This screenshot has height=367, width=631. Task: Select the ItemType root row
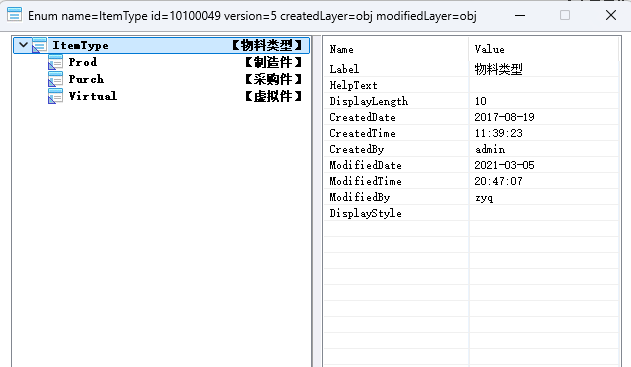click(161, 45)
